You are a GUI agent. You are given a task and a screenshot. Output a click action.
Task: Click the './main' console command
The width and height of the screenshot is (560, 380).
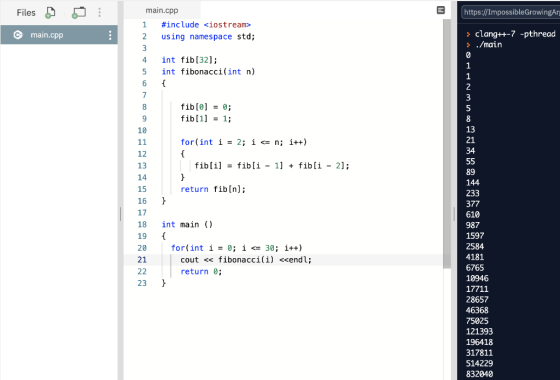[x=489, y=45]
